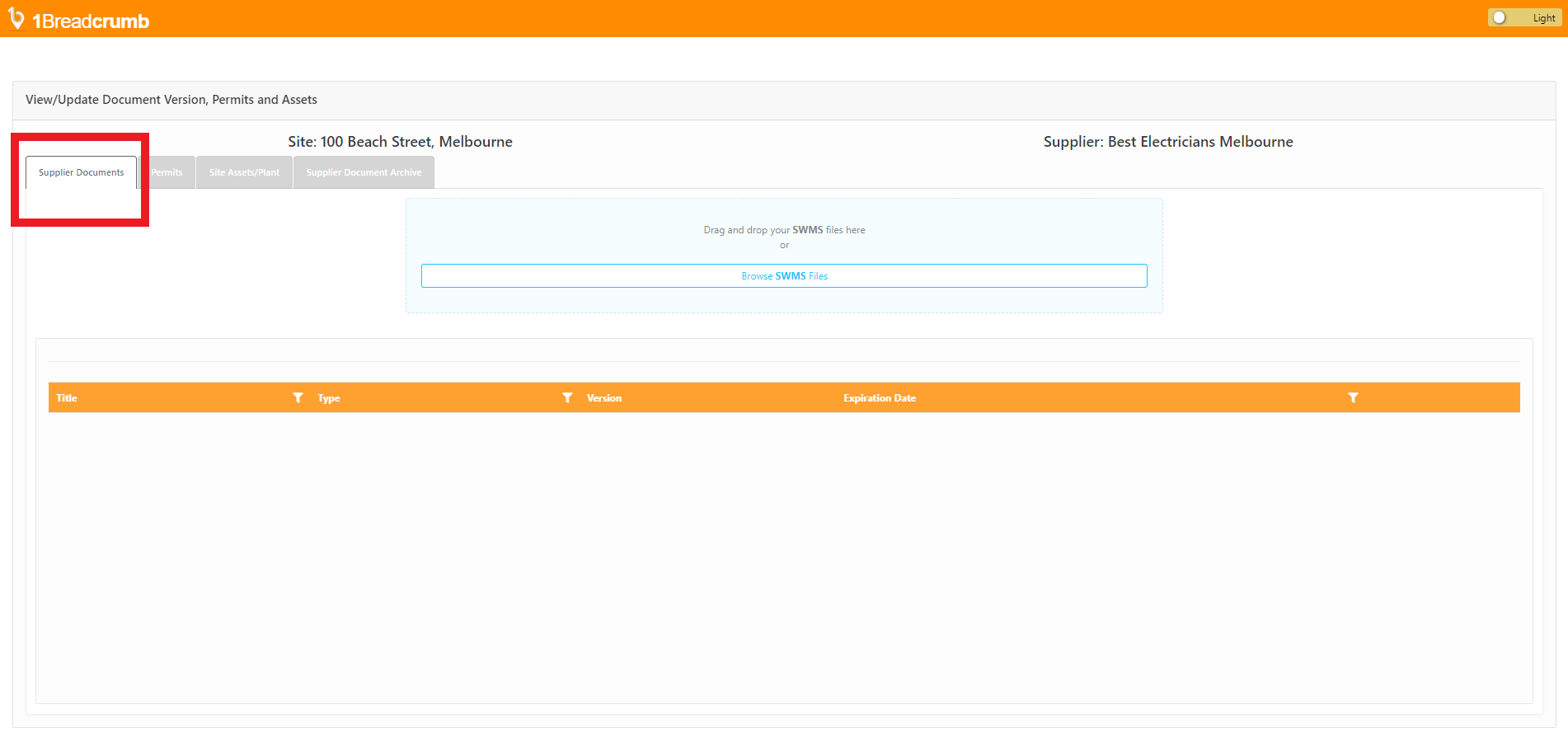Image resolution: width=1568 pixels, height=747 pixels.
Task: Sort by the Expiration Date header
Action: (880, 397)
